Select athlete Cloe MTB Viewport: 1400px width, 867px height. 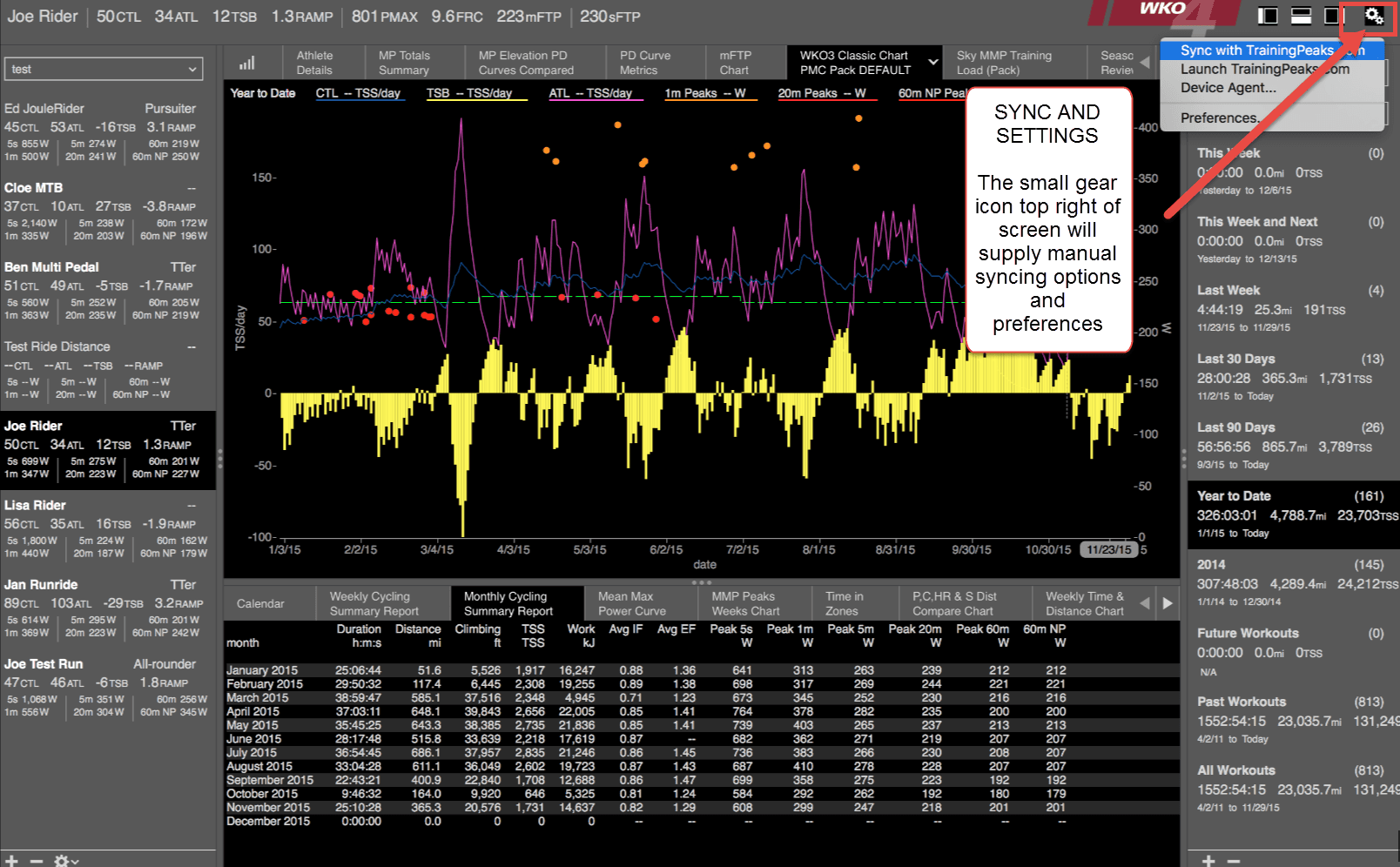pyautogui.click(x=107, y=212)
